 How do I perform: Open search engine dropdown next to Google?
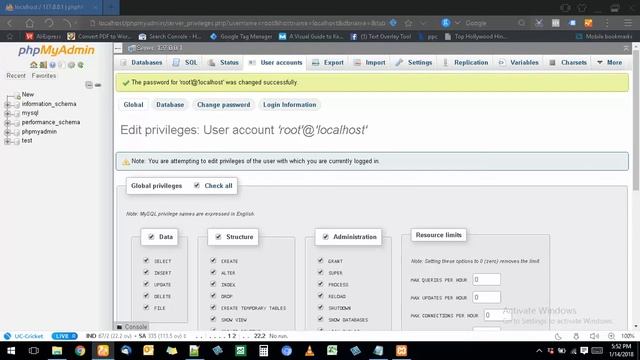click(457, 23)
